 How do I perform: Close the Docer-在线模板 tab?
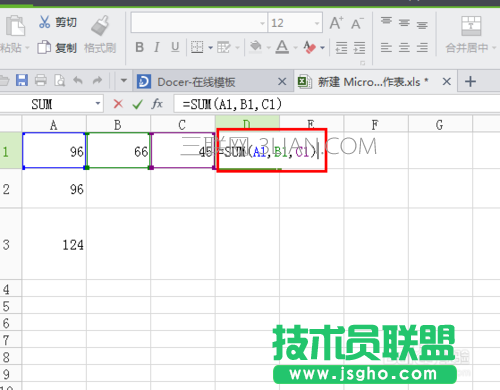[282, 81]
